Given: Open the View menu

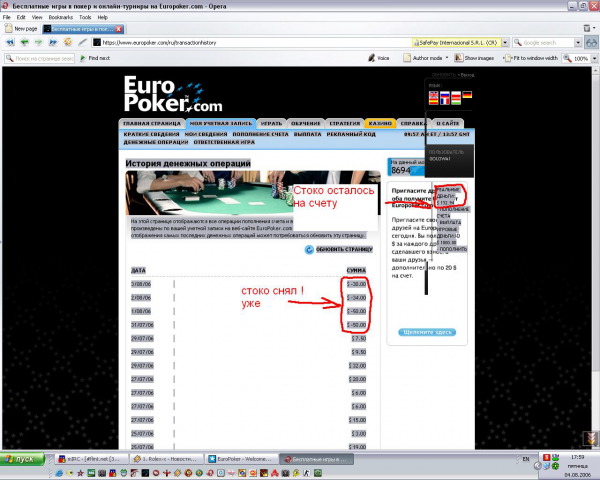Looking at the screenshot, I should (37, 17).
